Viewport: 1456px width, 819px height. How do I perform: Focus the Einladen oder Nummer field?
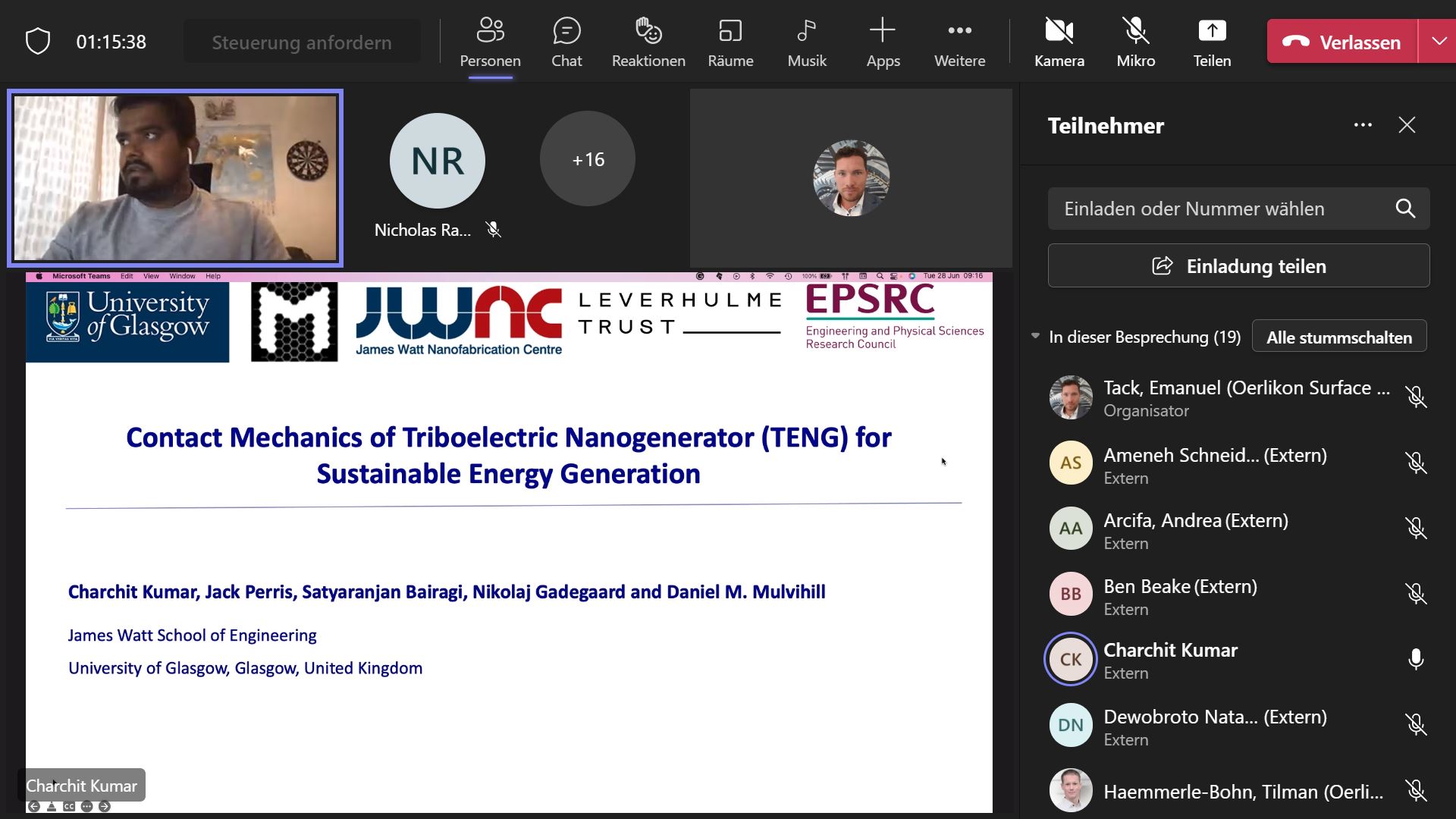pos(1221,209)
